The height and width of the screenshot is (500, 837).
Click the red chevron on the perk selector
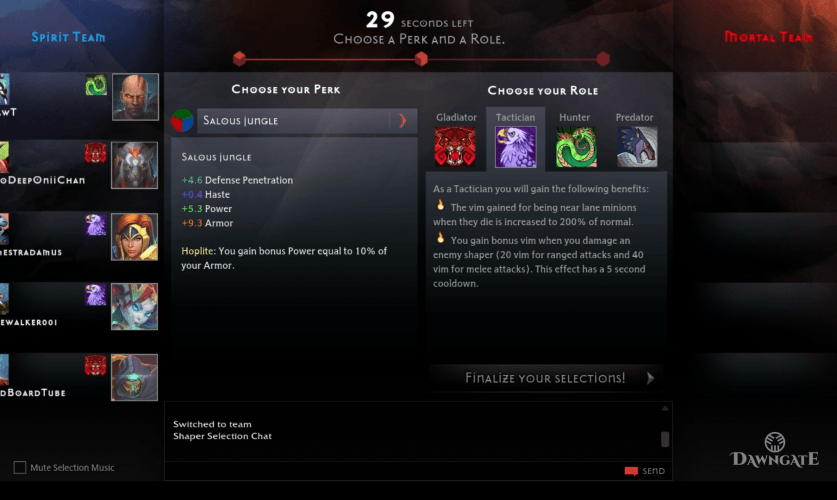(402, 121)
